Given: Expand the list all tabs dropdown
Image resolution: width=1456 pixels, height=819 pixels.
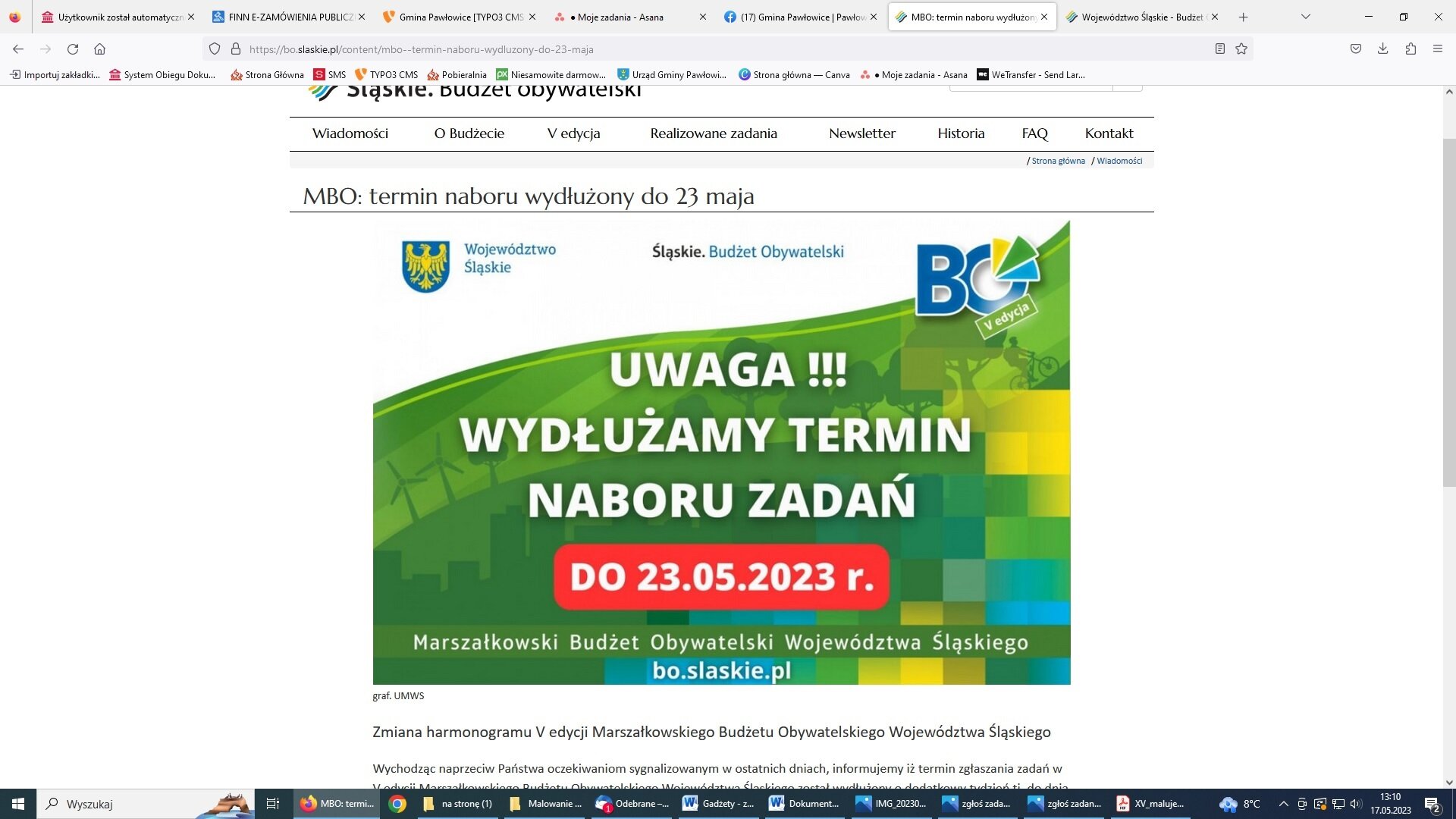Looking at the screenshot, I should [1305, 17].
